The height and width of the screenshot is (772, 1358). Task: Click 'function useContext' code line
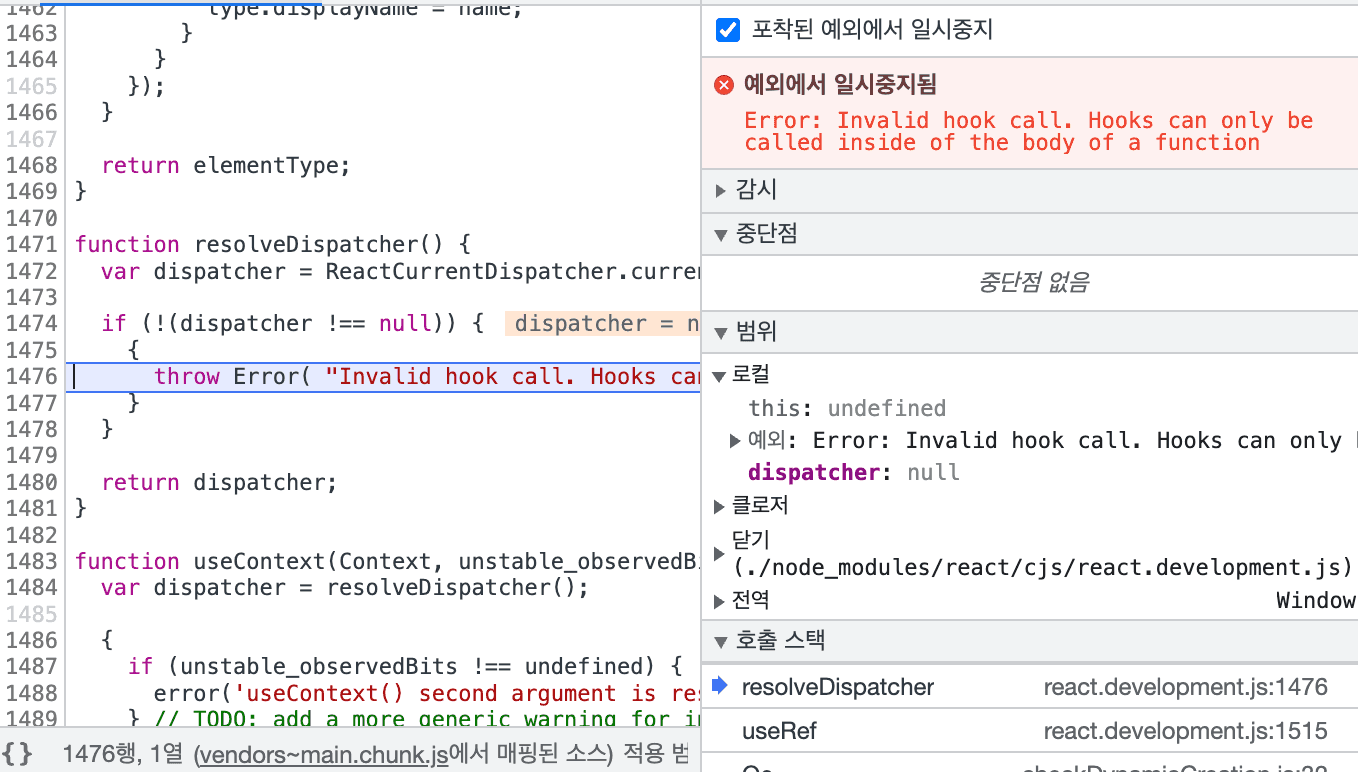(387, 561)
